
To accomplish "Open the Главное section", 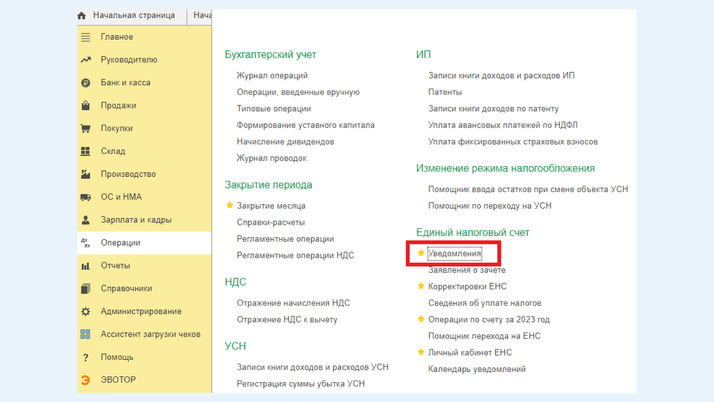I will point(117,37).
